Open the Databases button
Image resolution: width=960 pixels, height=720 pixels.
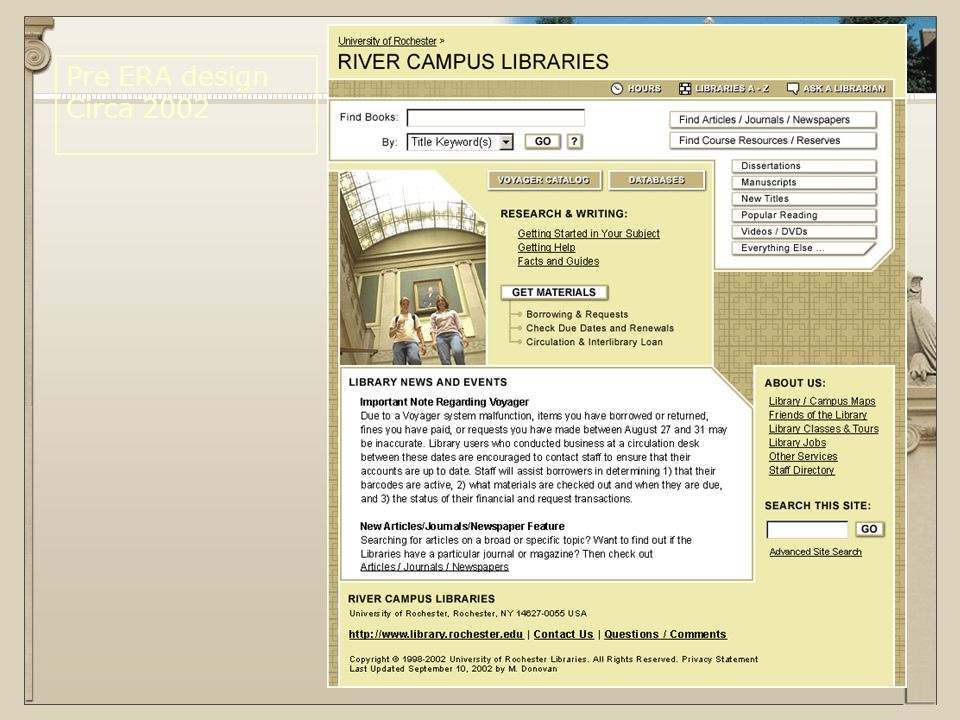click(x=656, y=180)
